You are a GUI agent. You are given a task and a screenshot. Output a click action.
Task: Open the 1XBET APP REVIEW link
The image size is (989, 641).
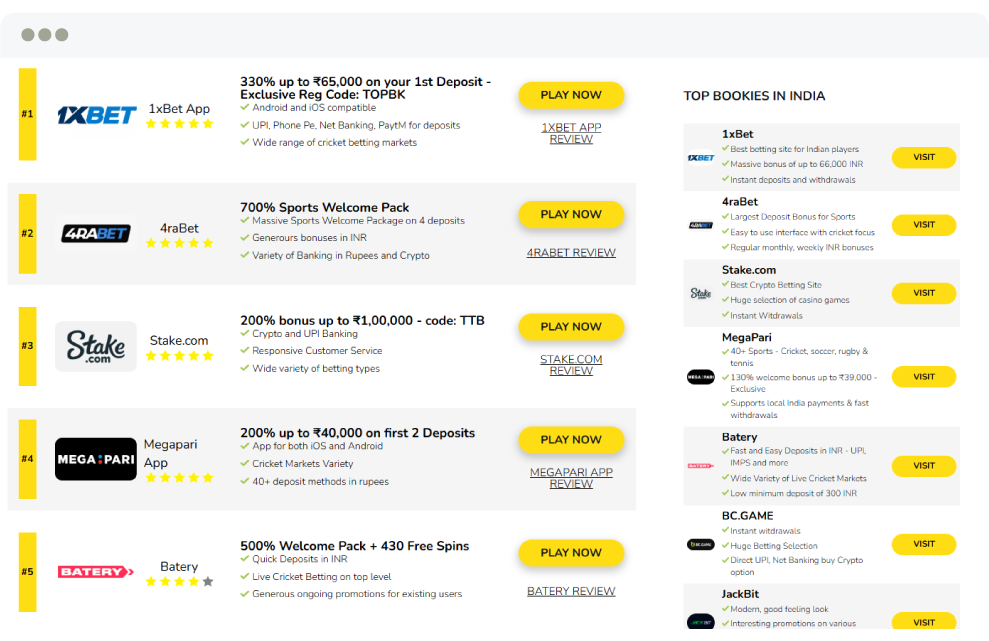pos(571,133)
